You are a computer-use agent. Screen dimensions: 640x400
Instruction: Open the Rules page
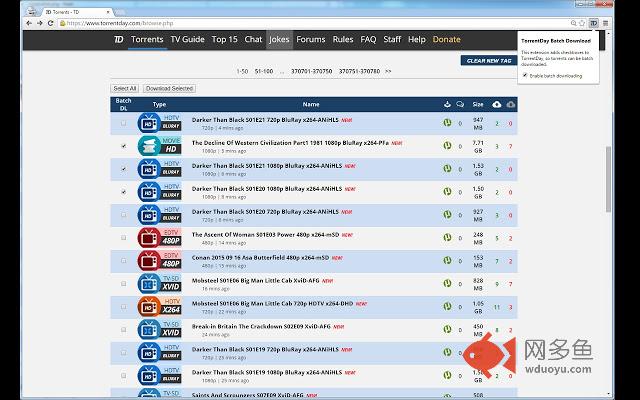click(x=343, y=39)
